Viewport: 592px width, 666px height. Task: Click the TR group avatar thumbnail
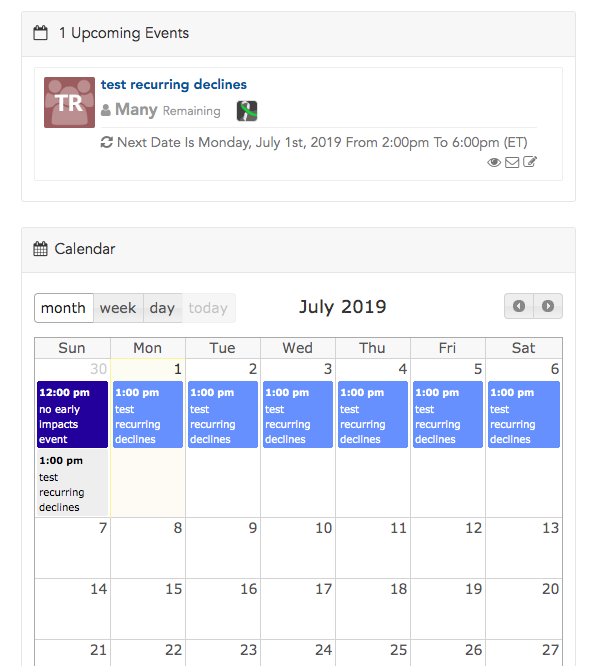click(x=69, y=102)
